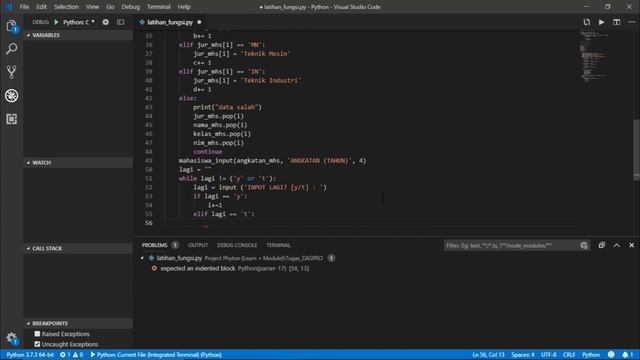Image resolution: width=640 pixels, height=360 pixels.
Task: Open the Selection menu
Action: [x=66, y=7]
